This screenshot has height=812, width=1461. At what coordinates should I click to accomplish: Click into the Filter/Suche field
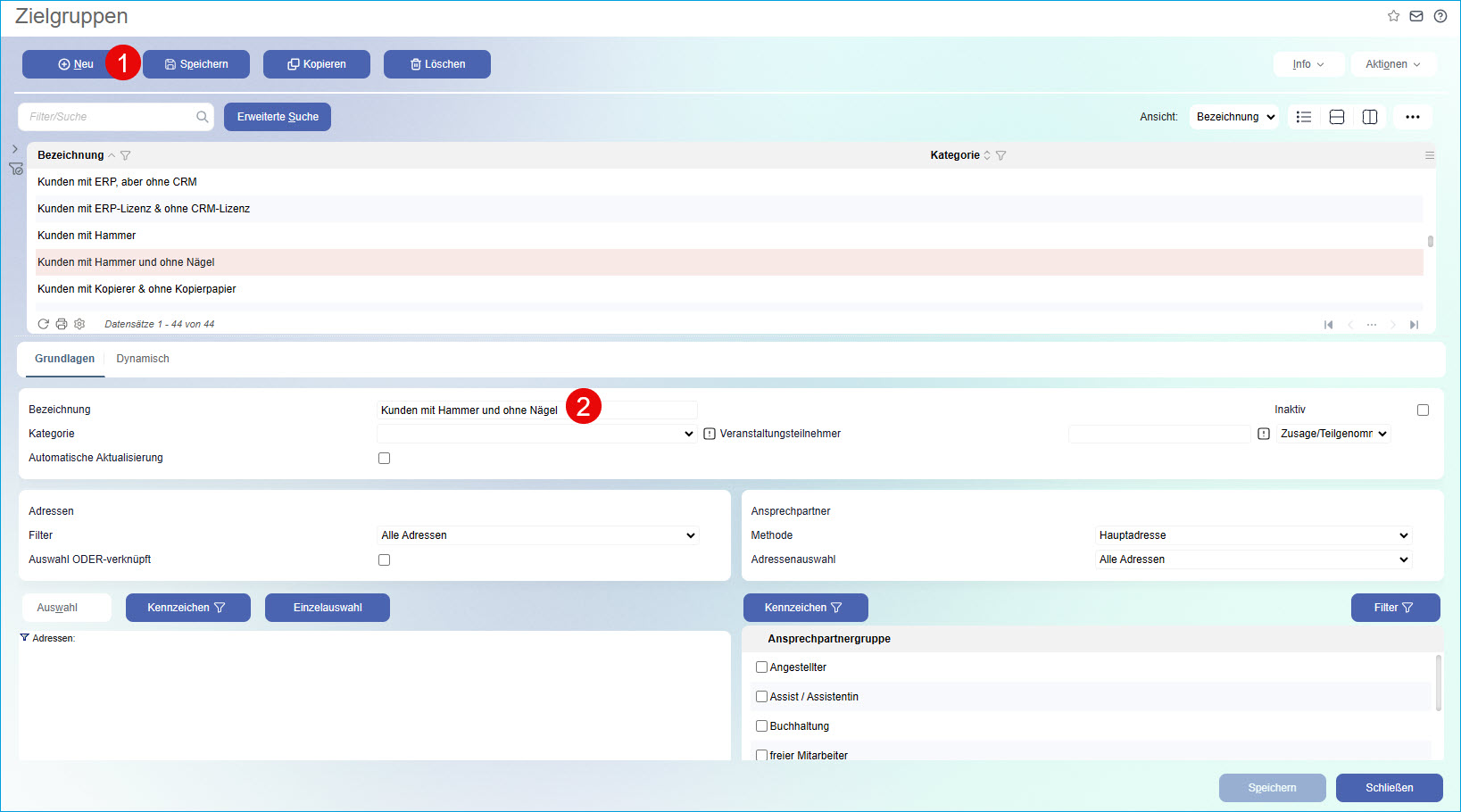coord(109,117)
